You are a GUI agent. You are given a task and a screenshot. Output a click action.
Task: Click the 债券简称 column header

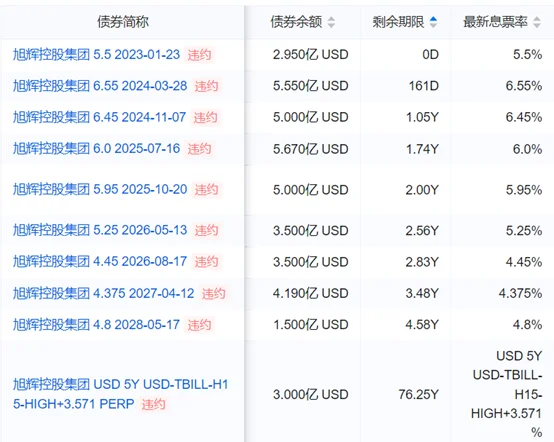tap(123, 22)
